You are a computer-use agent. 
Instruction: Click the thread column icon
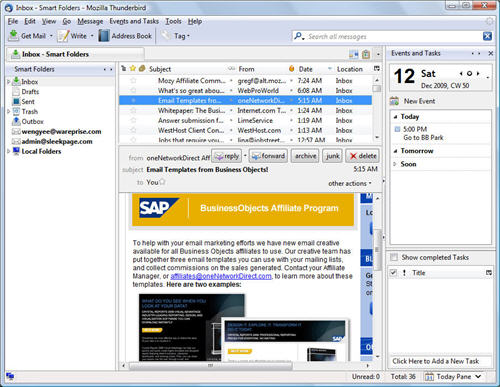click(x=124, y=69)
